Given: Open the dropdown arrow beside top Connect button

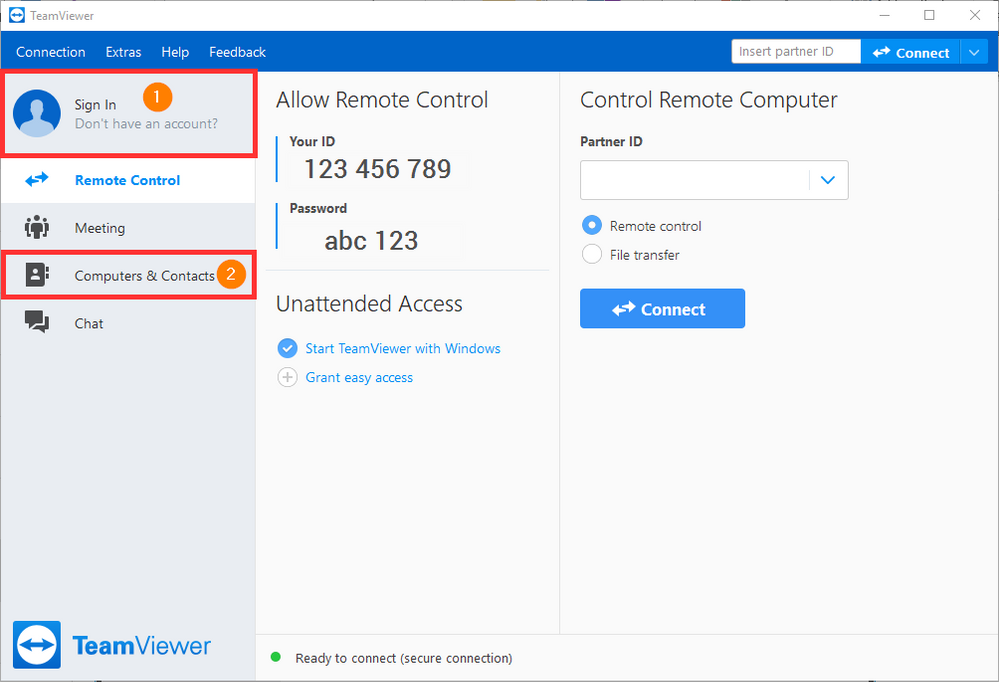Looking at the screenshot, I should [974, 52].
